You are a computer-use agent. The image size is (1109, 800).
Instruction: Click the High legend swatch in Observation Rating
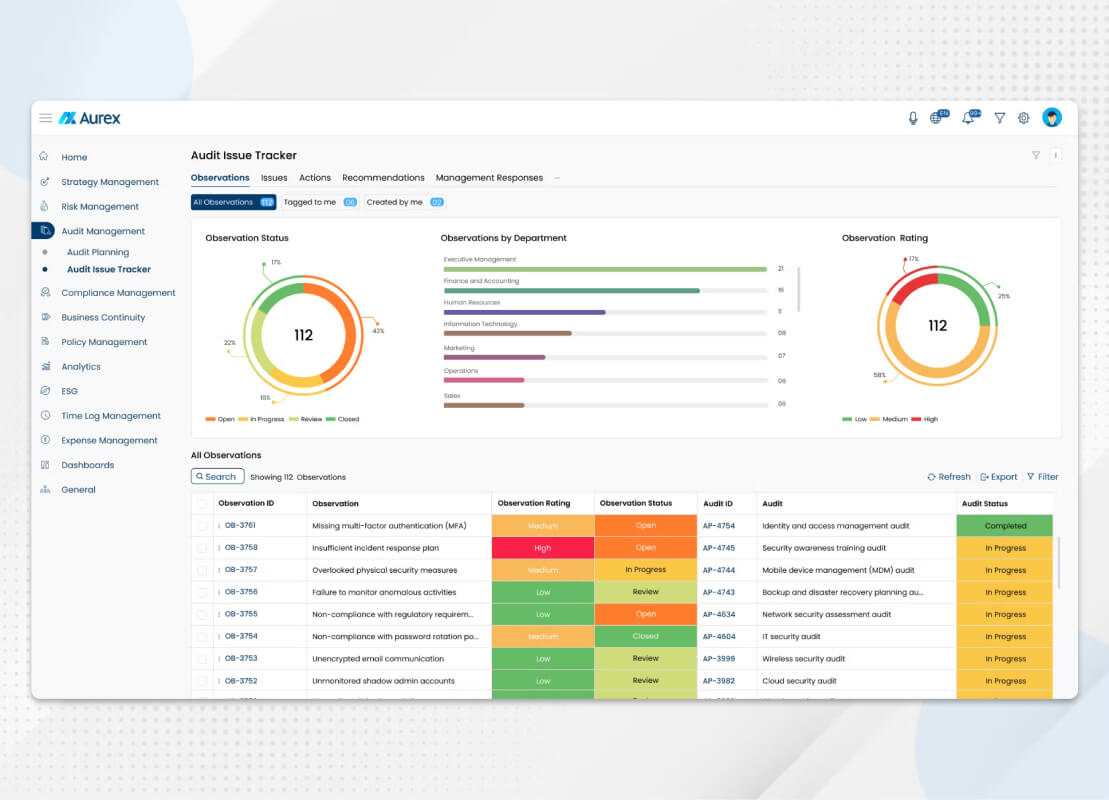[x=916, y=419]
